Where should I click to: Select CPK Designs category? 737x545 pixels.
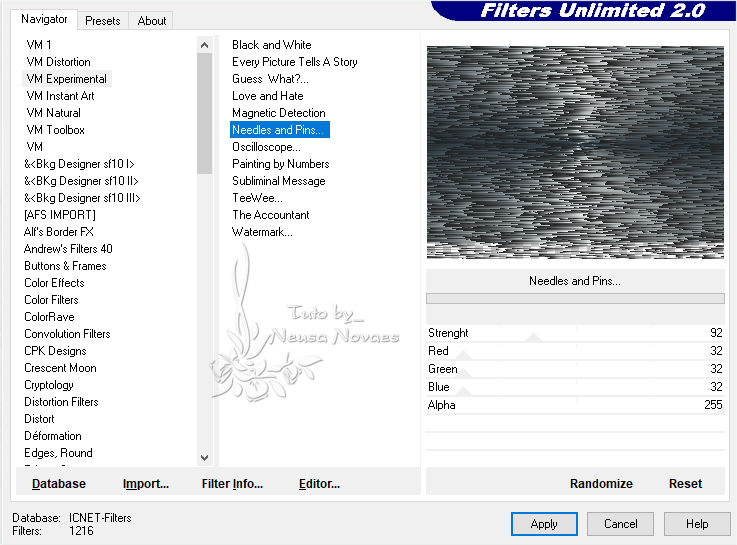[55, 350]
